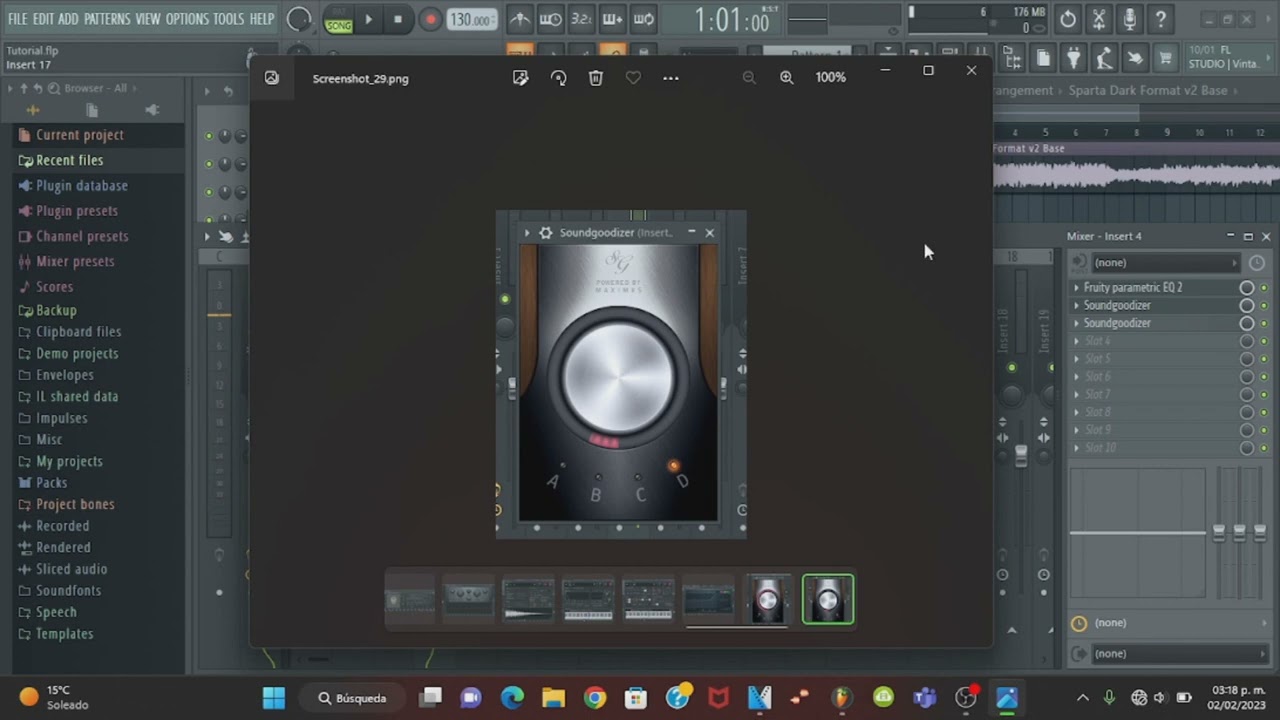Open Microsoft Edge from the taskbar
The image size is (1280, 720).
512,698
